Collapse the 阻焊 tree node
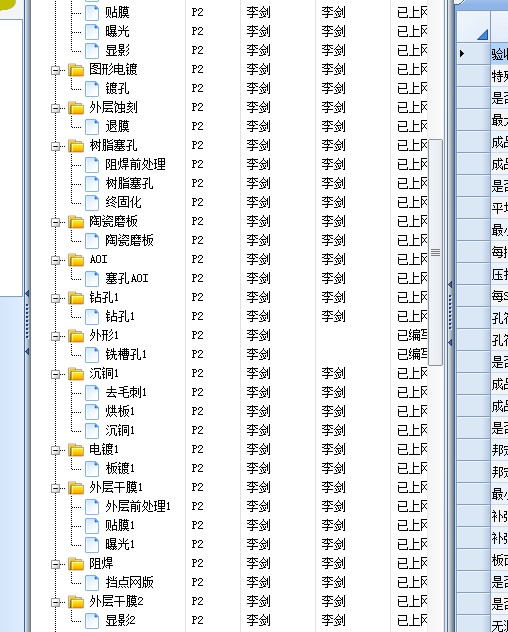The height and width of the screenshot is (632, 508). 55,564
